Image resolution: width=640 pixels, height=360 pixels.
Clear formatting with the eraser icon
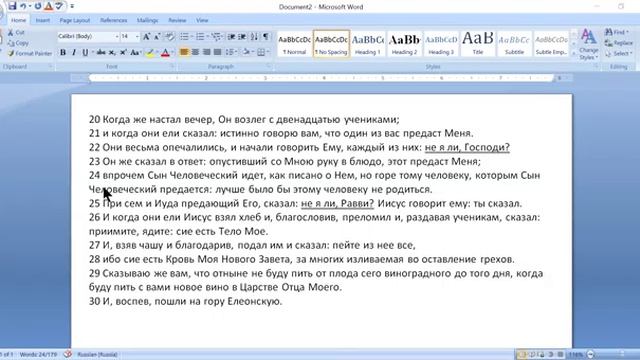click(x=169, y=37)
